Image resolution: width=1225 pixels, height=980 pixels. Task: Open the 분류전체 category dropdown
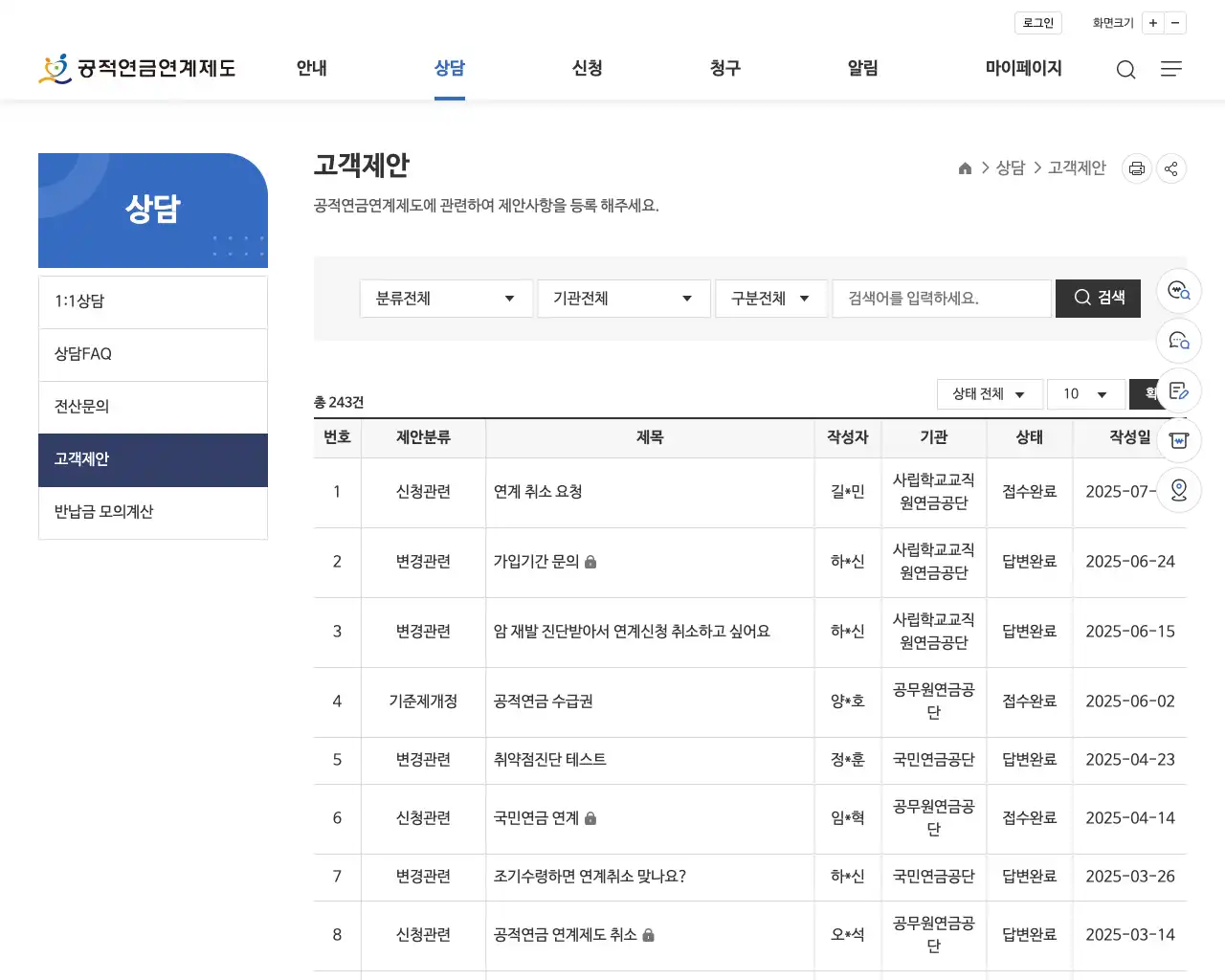pyautogui.click(x=445, y=298)
